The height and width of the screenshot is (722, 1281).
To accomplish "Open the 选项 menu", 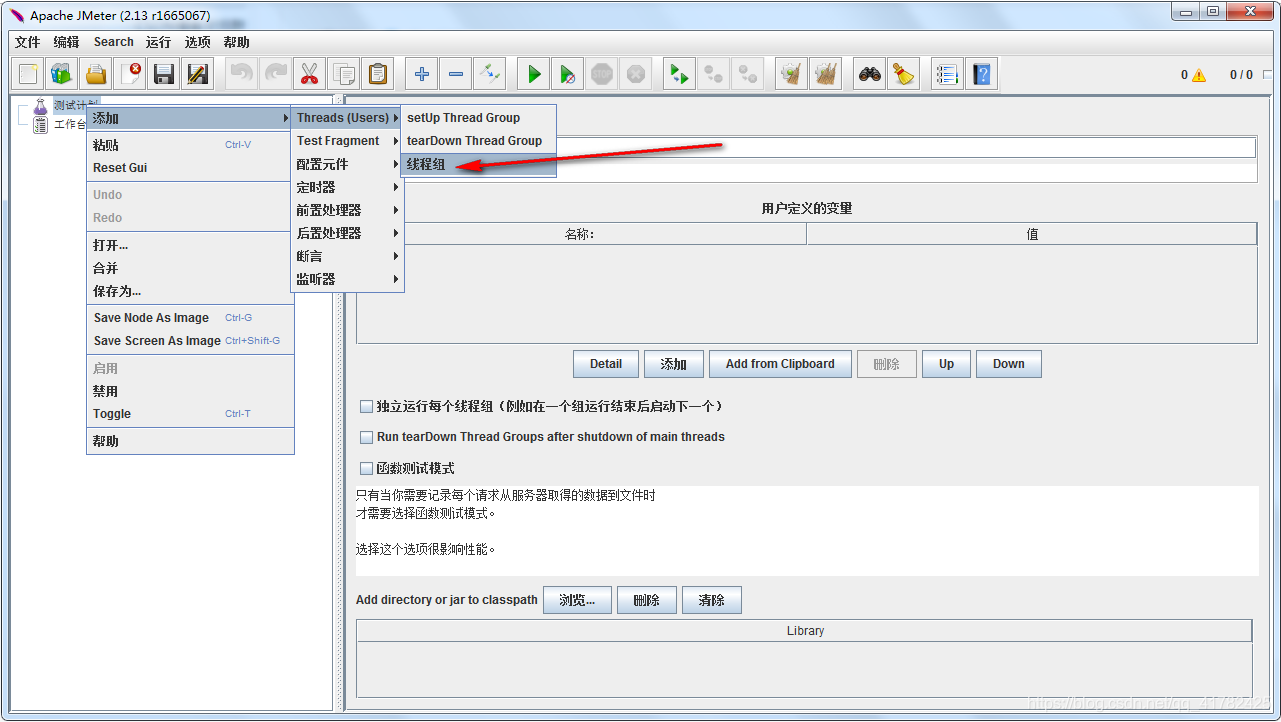I will pyautogui.click(x=198, y=42).
